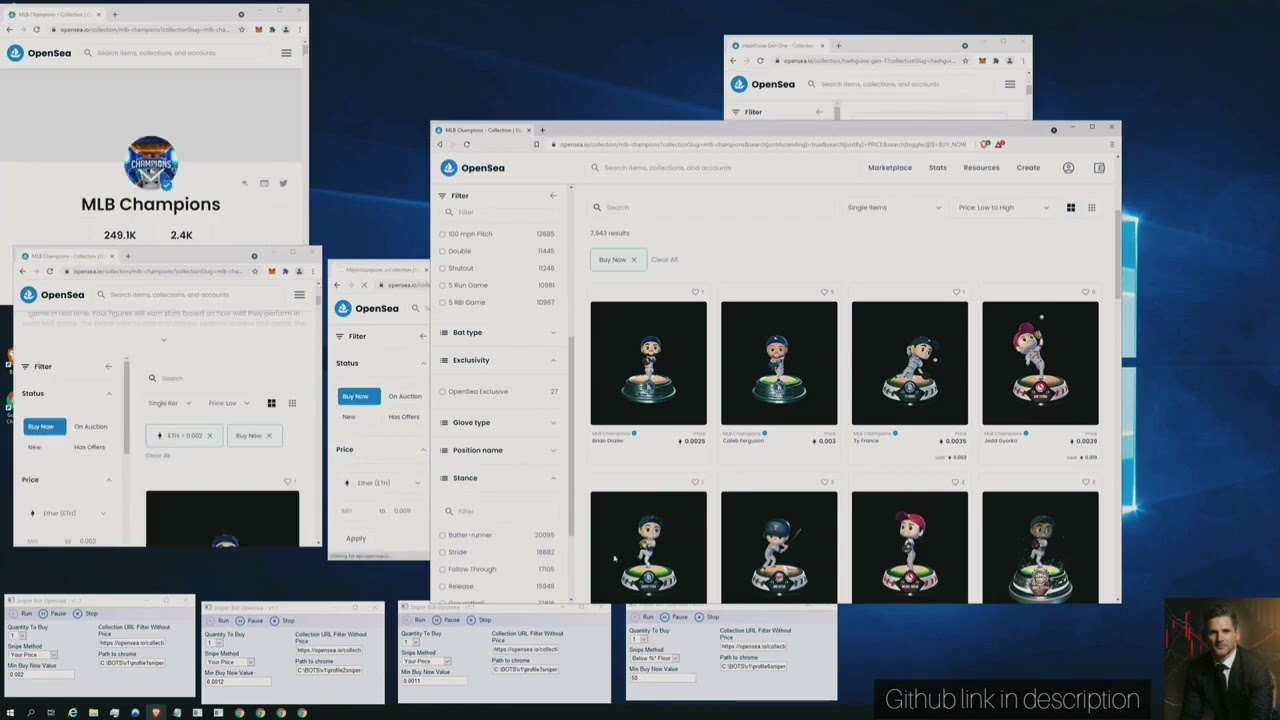1280x720 pixels.
Task: Switch to large grid view in front window
Action: pyautogui.click(x=1070, y=208)
